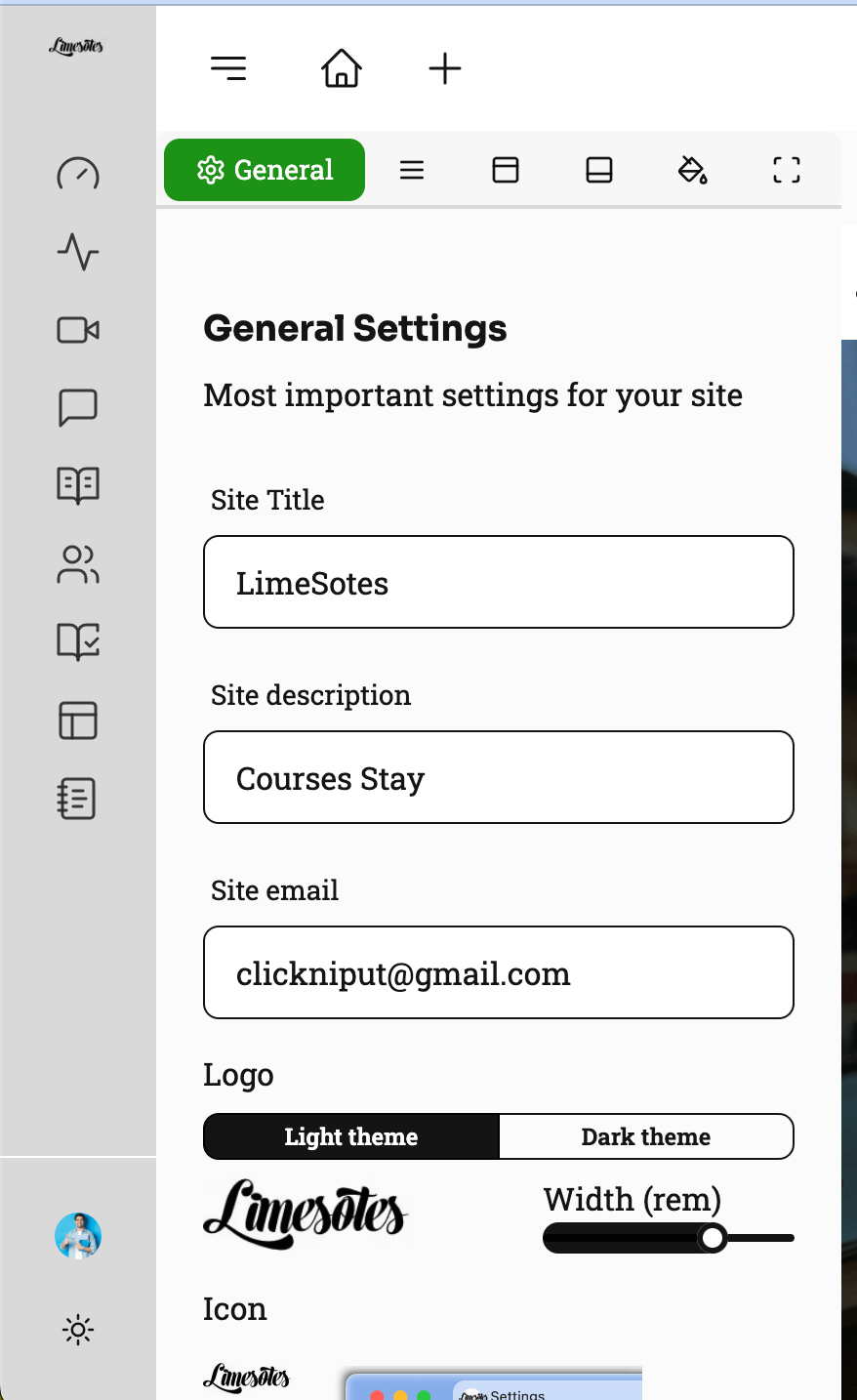Open the chat message icon in sidebar
Screen dimensions: 857x1400
pos(78,407)
